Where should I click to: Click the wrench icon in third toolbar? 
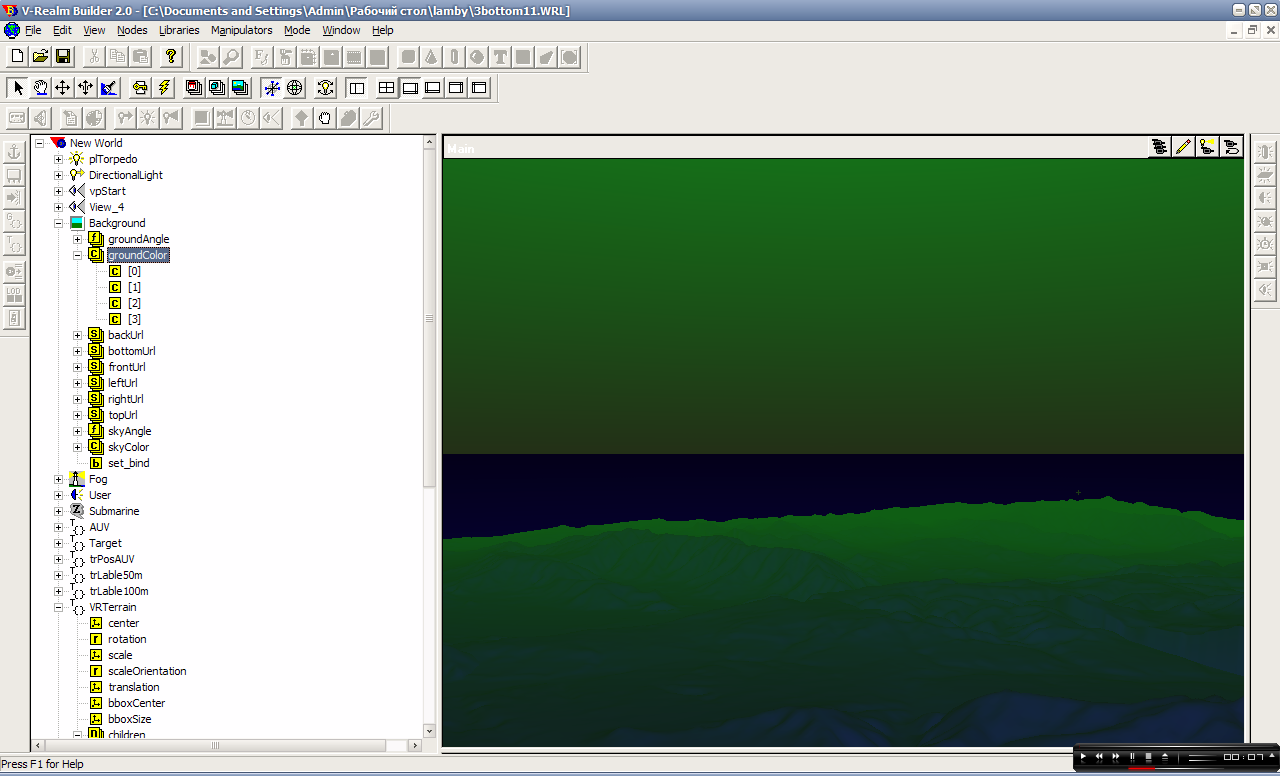pyautogui.click(x=371, y=118)
